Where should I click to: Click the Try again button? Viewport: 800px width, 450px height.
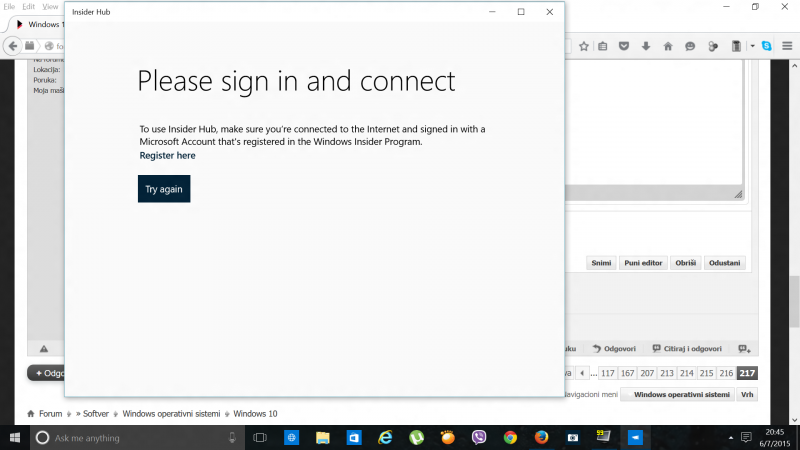tap(164, 189)
